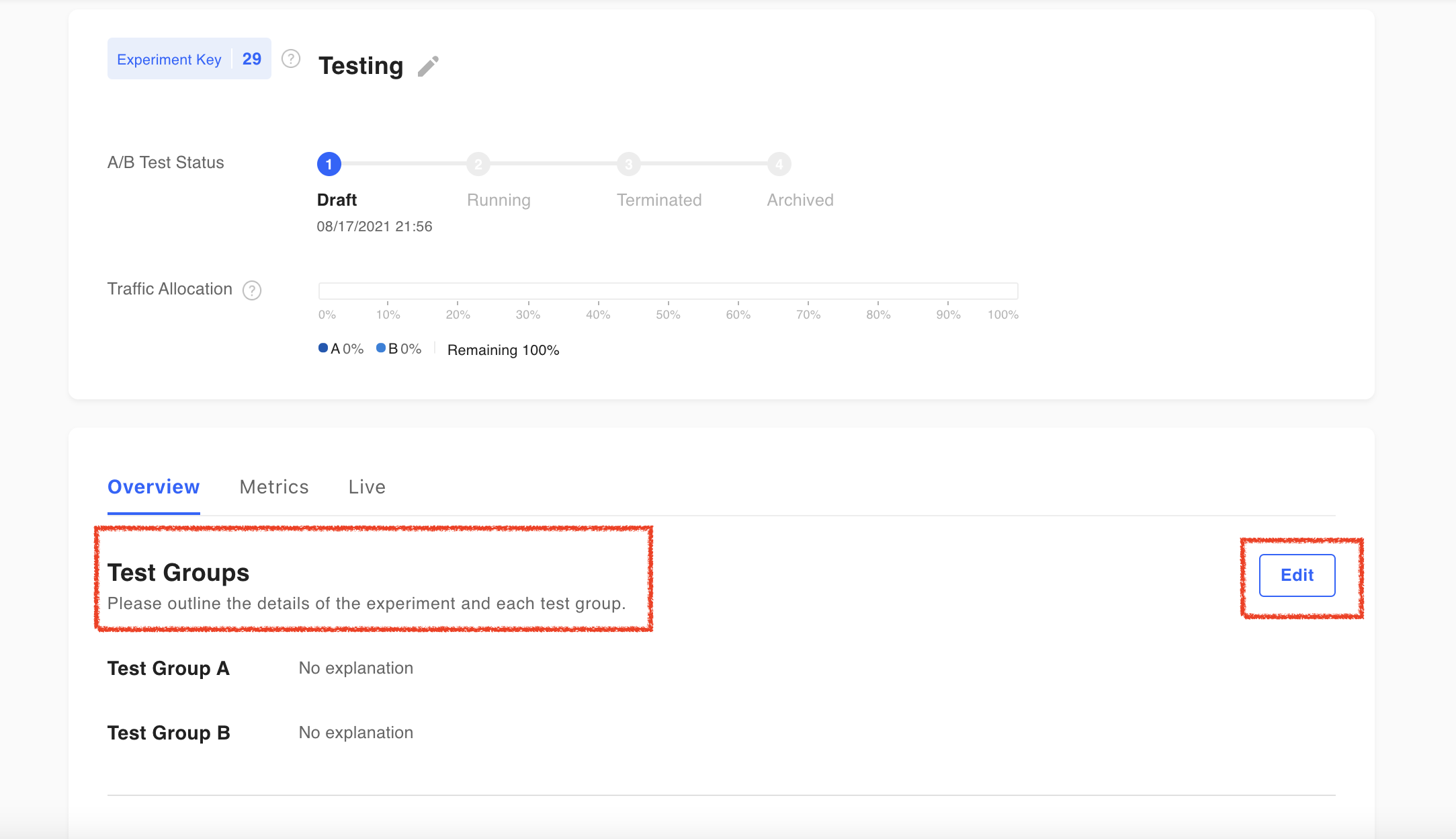Image resolution: width=1456 pixels, height=839 pixels.
Task: Click Test Group A label
Action: pos(169,668)
